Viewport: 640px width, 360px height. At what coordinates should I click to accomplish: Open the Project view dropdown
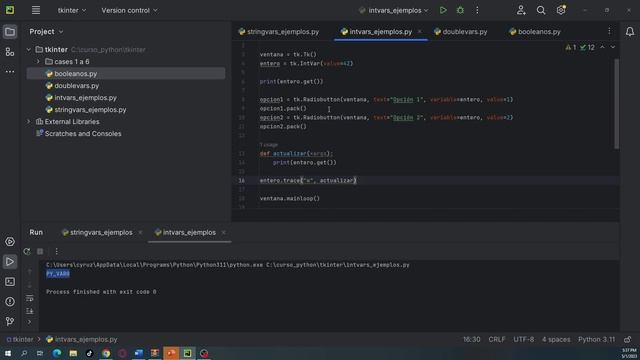(x=46, y=31)
